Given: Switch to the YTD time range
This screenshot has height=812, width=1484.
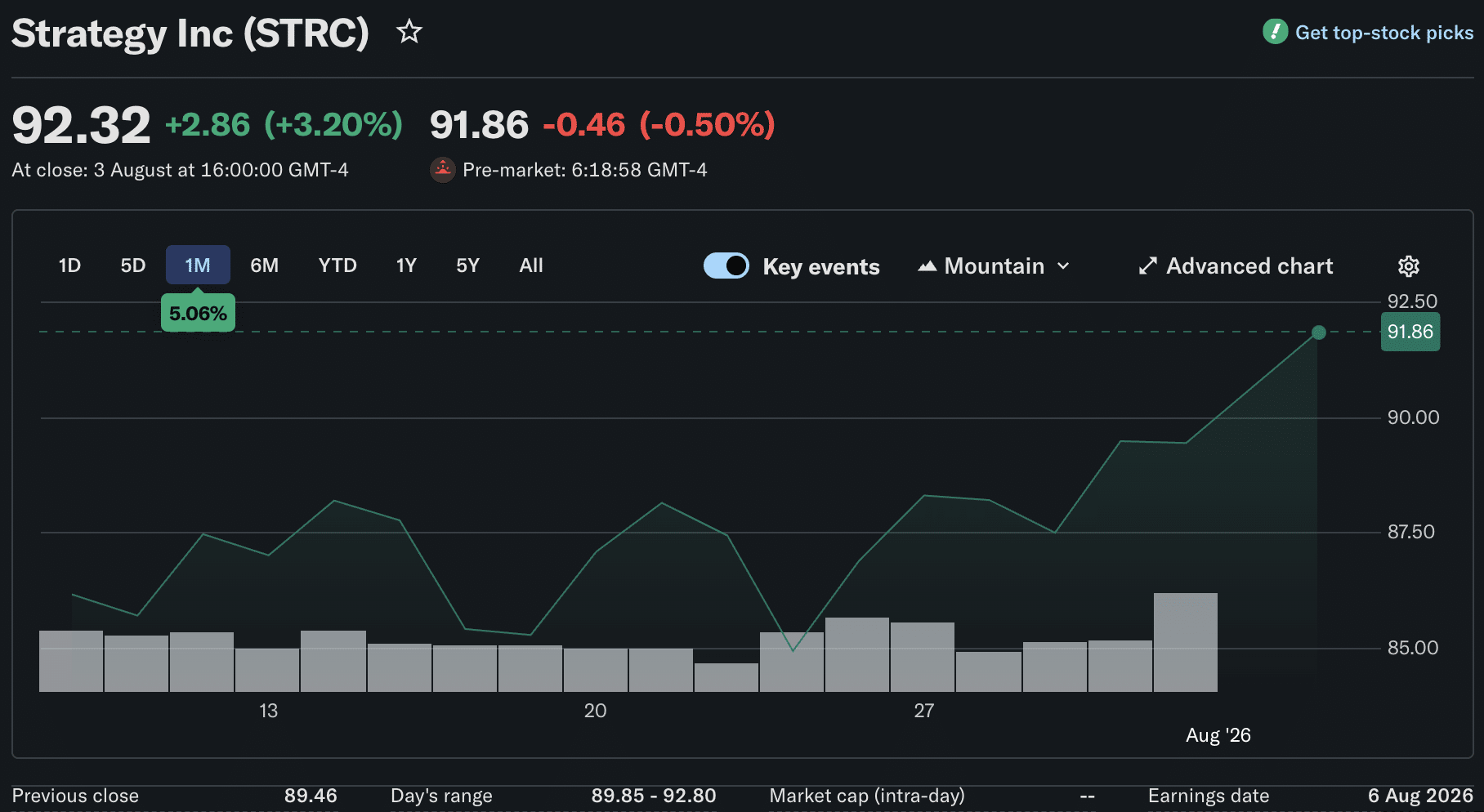Looking at the screenshot, I should (x=337, y=265).
